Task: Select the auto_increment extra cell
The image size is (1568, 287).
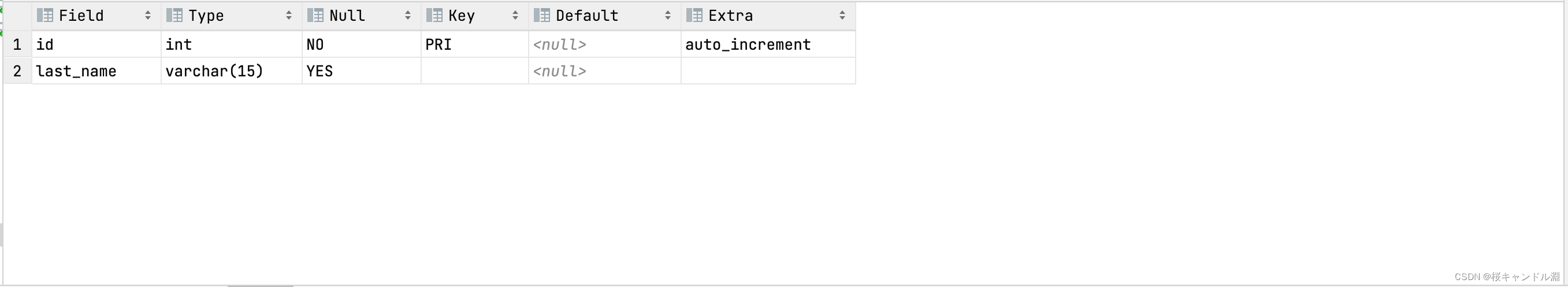Action: click(768, 45)
